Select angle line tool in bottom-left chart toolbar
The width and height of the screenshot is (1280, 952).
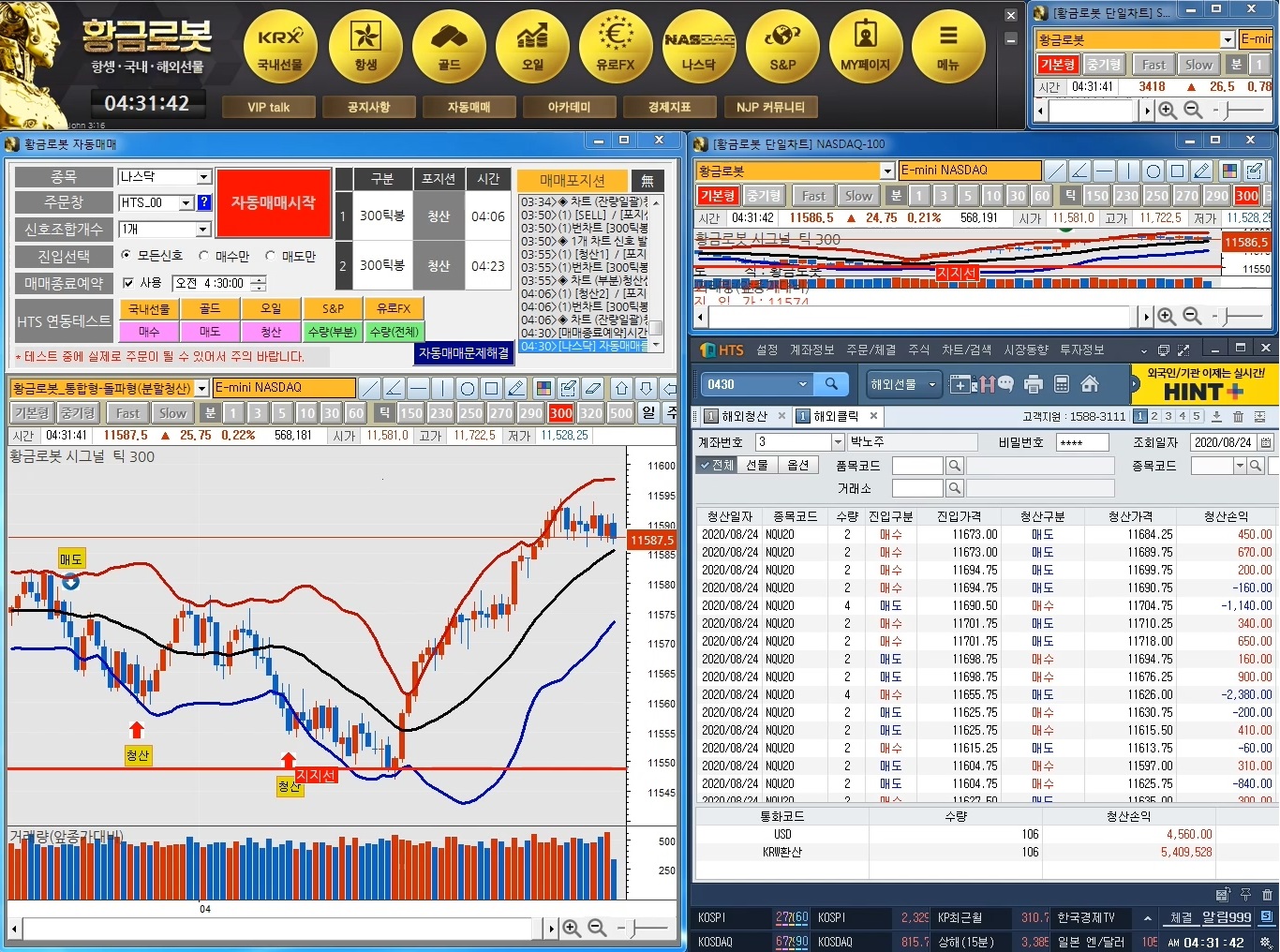(394, 388)
